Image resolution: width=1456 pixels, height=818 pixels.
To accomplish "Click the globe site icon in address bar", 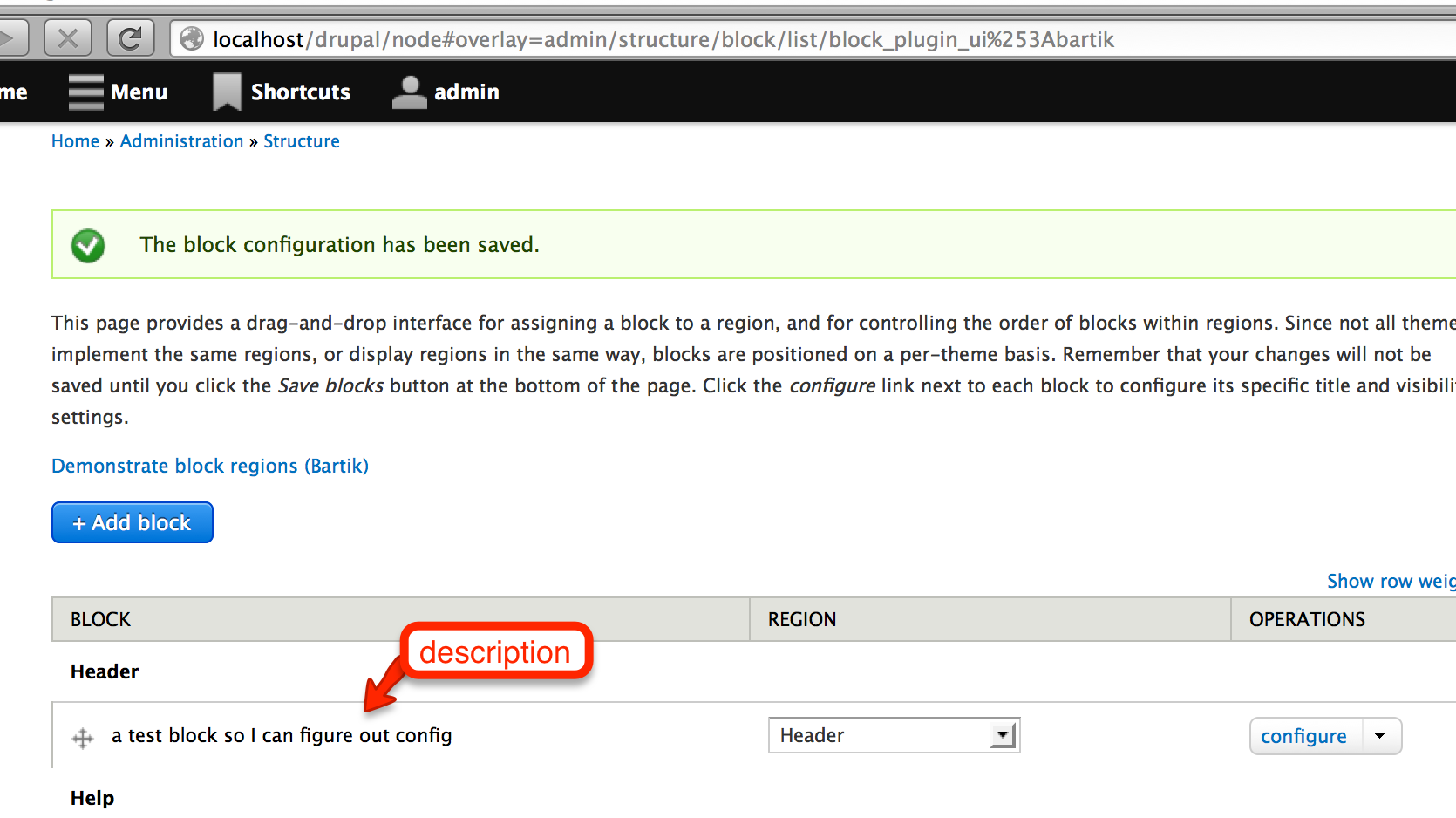I will 192,39.
